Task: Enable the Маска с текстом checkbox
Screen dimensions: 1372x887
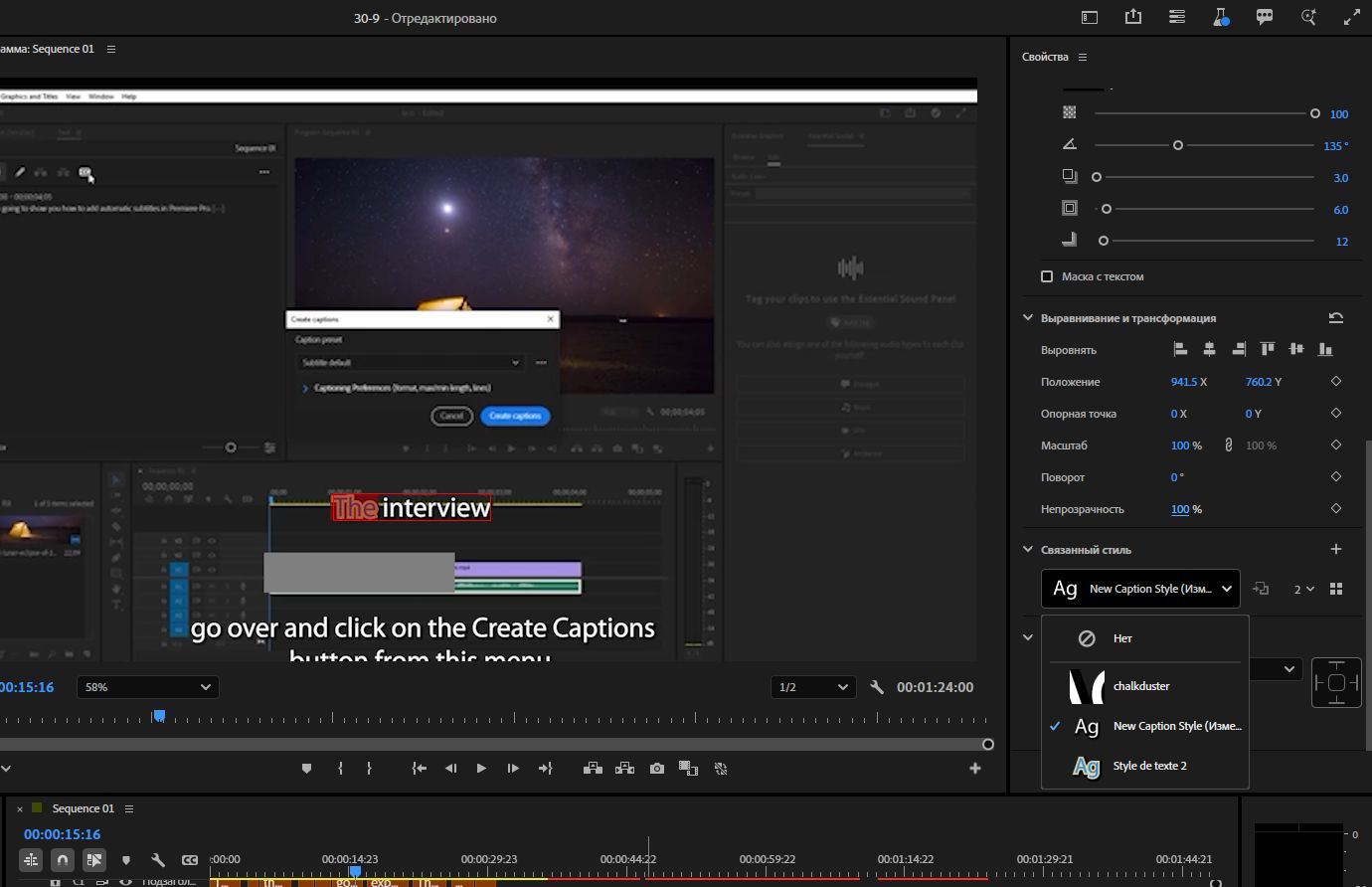Action: click(x=1047, y=276)
